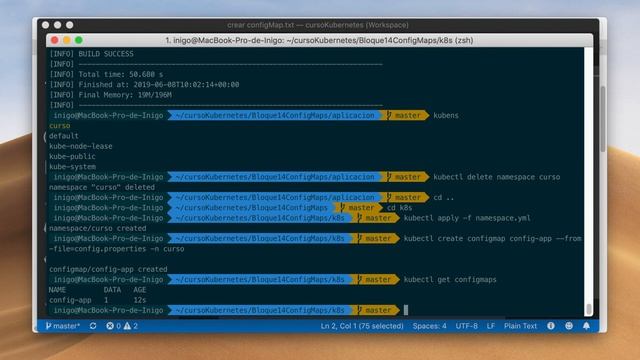Click 'kubectl delete namespace curso' command
Screen dimensions: 640x360
click(x=496, y=177)
